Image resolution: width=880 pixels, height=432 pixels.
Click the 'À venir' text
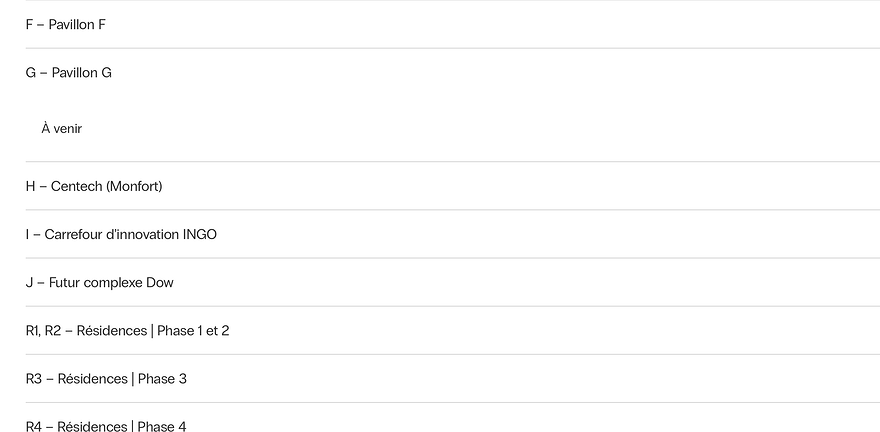(62, 128)
